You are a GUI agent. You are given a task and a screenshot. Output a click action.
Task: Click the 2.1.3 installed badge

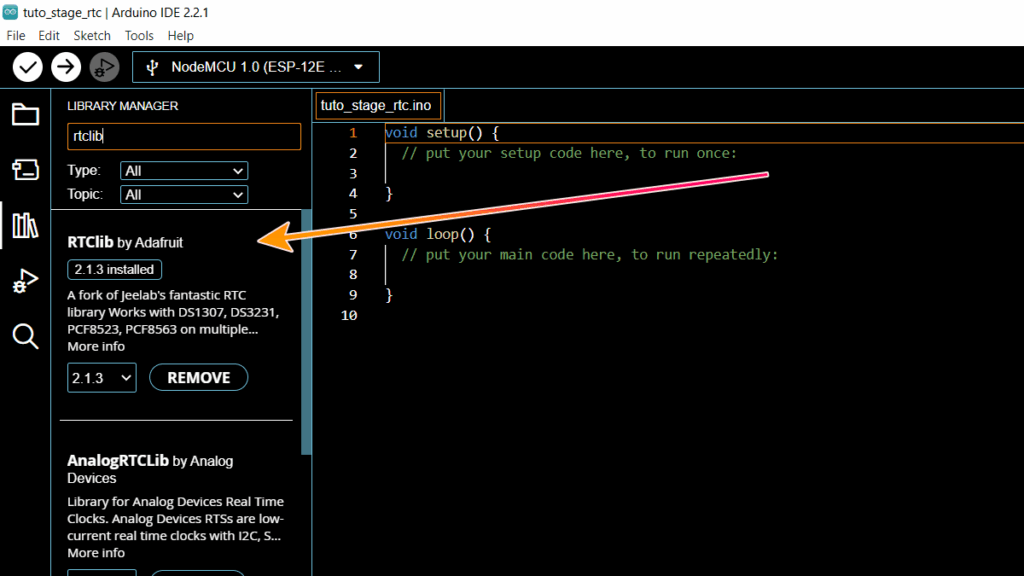click(114, 270)
